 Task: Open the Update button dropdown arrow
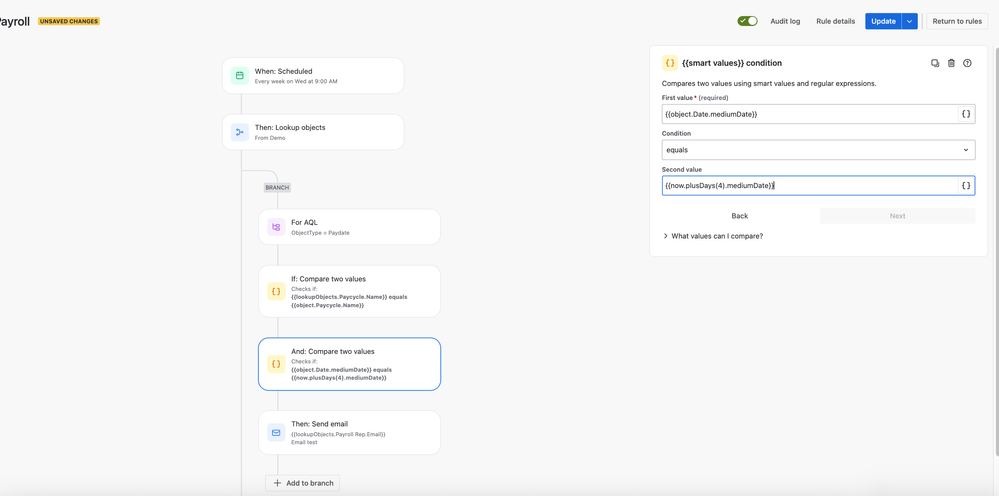pyautogui.click(x=910, y=21)
